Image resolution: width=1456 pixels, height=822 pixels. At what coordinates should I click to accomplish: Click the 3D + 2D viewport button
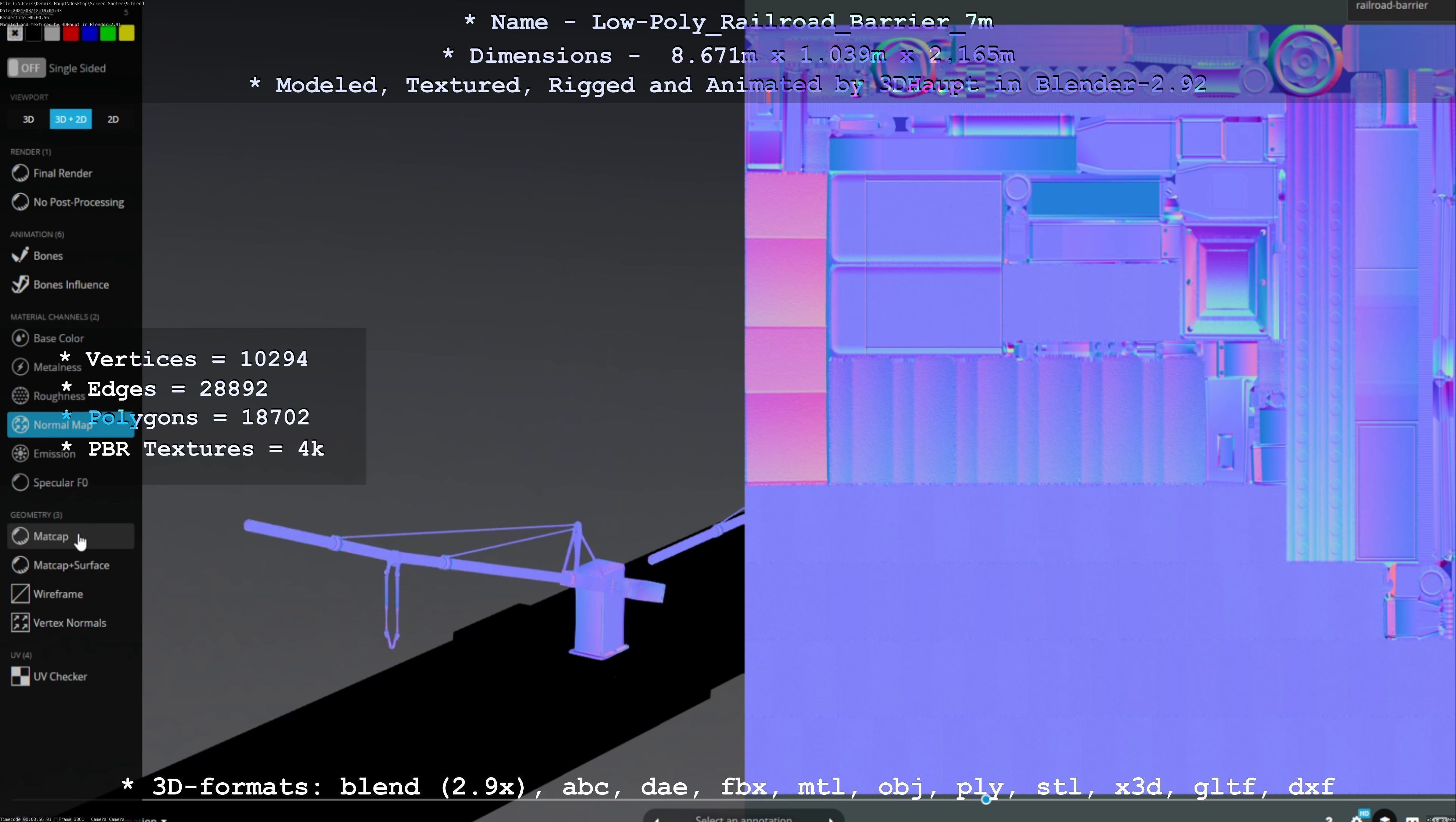click(71, 119)
